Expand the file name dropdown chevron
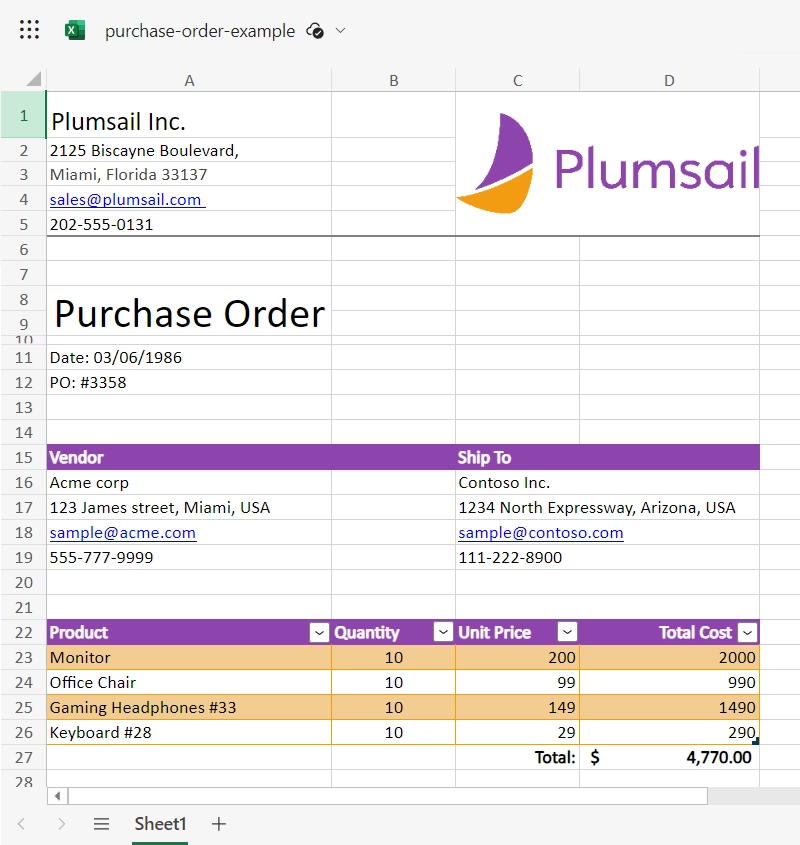The height and width of the screenshot is (845, 800). click(340, 31)
